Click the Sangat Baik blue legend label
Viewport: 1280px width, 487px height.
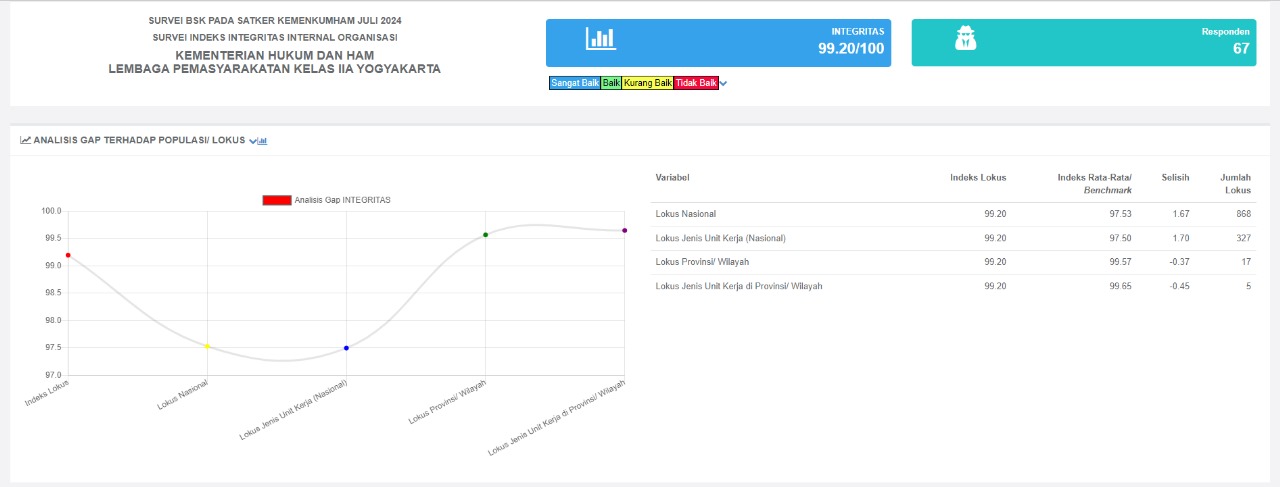click(x=574, y=83)
